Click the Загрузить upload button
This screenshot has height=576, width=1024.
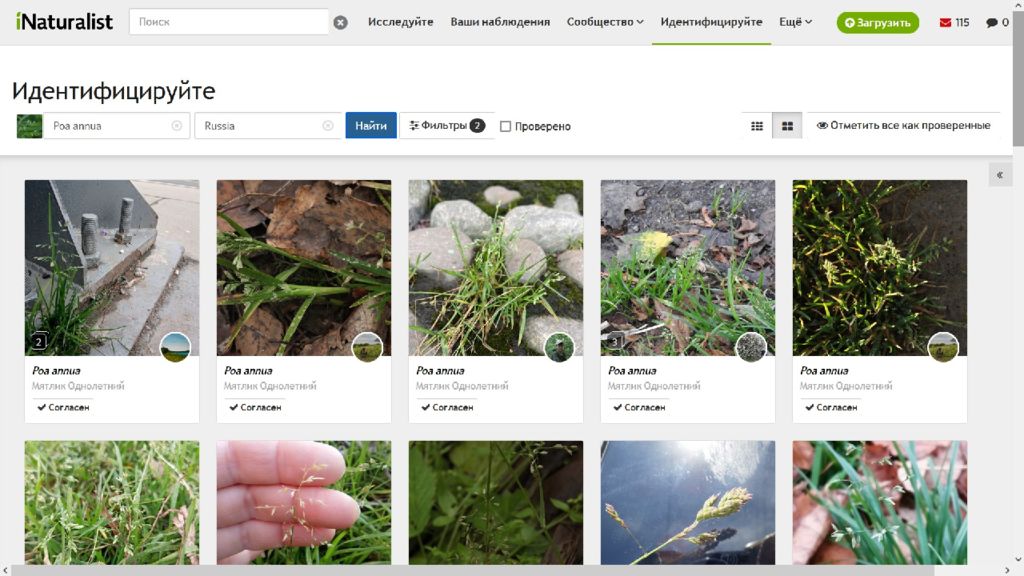pyautogui.click(x=878, y=22)
